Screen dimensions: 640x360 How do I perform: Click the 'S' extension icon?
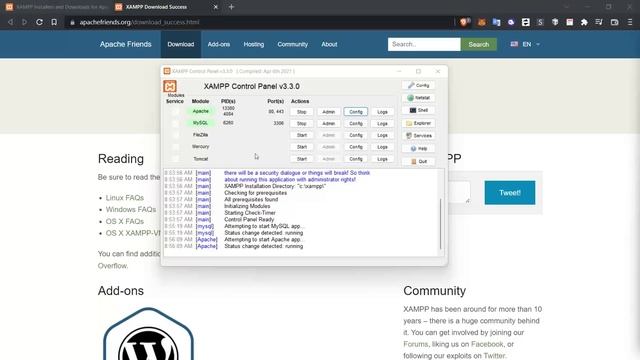click(540, 22)
